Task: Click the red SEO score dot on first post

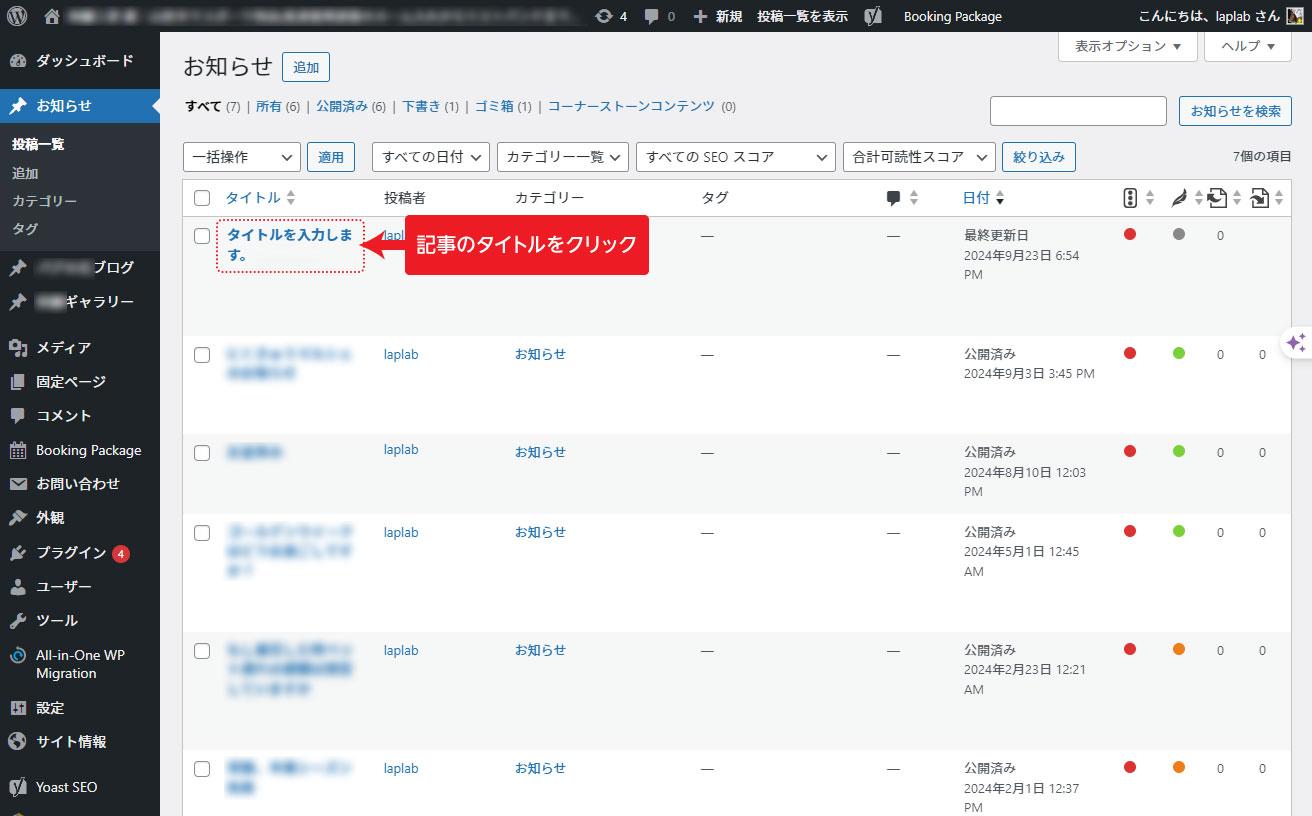Action: coord(1130,235)
